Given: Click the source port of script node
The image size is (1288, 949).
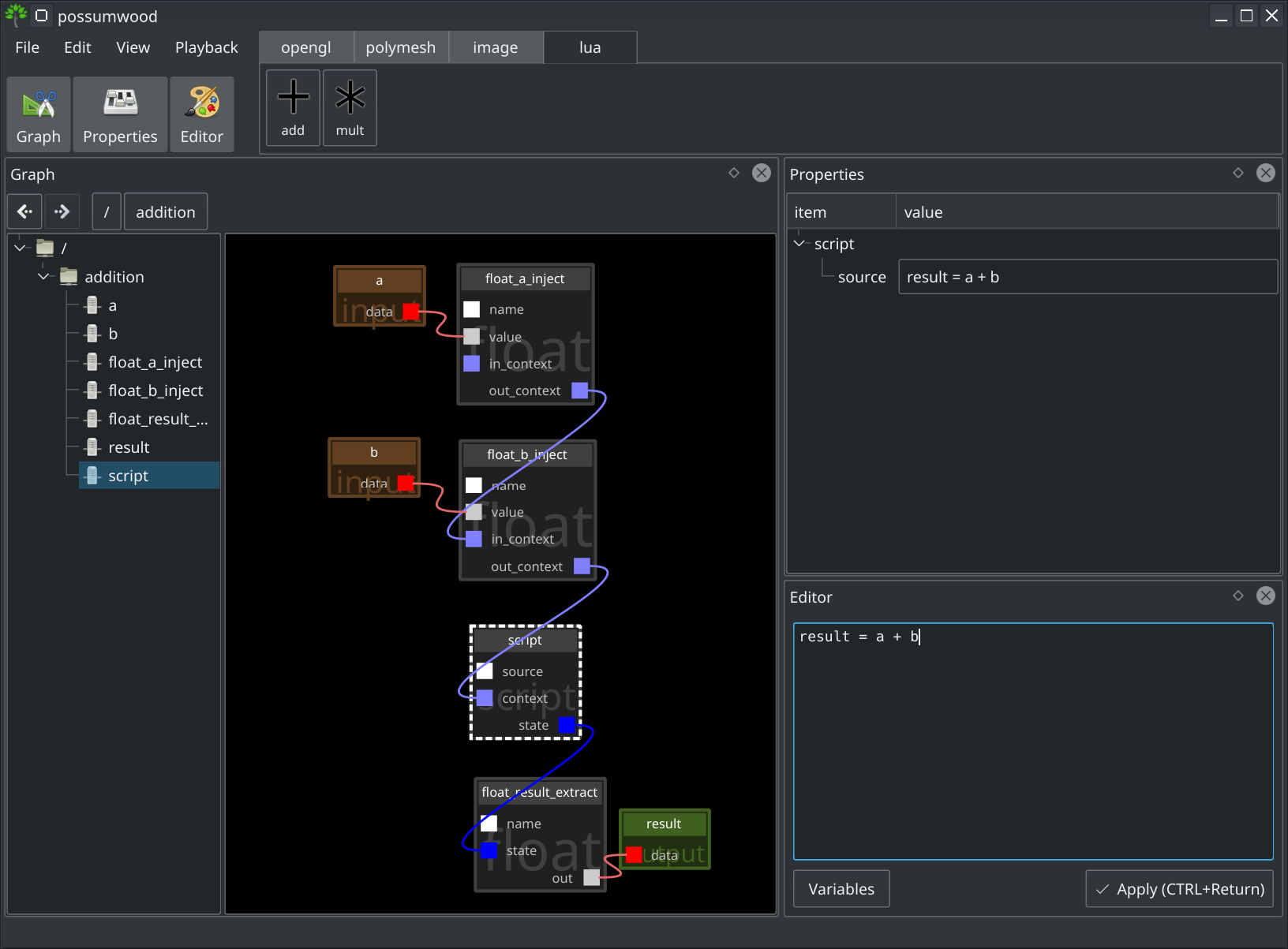Looking at the screenshot, I should [485, 671].
